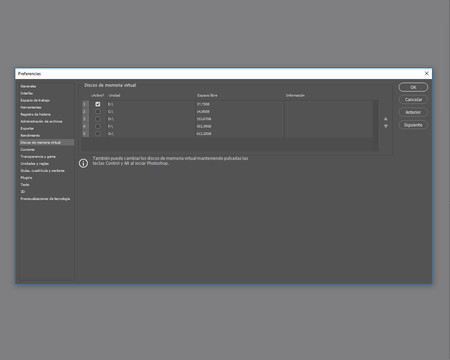Enable the C:\ drive as scratch disk
Screen dimensions: 450x360
(98, 111)
